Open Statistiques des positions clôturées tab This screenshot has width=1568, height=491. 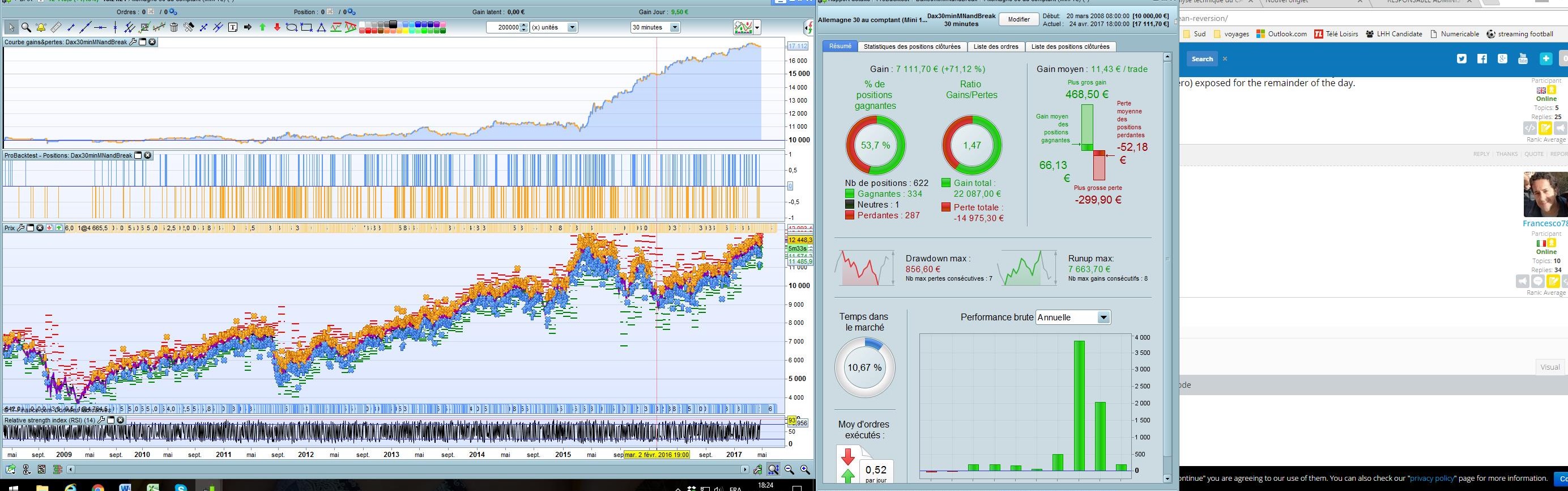tap(912, 46)
